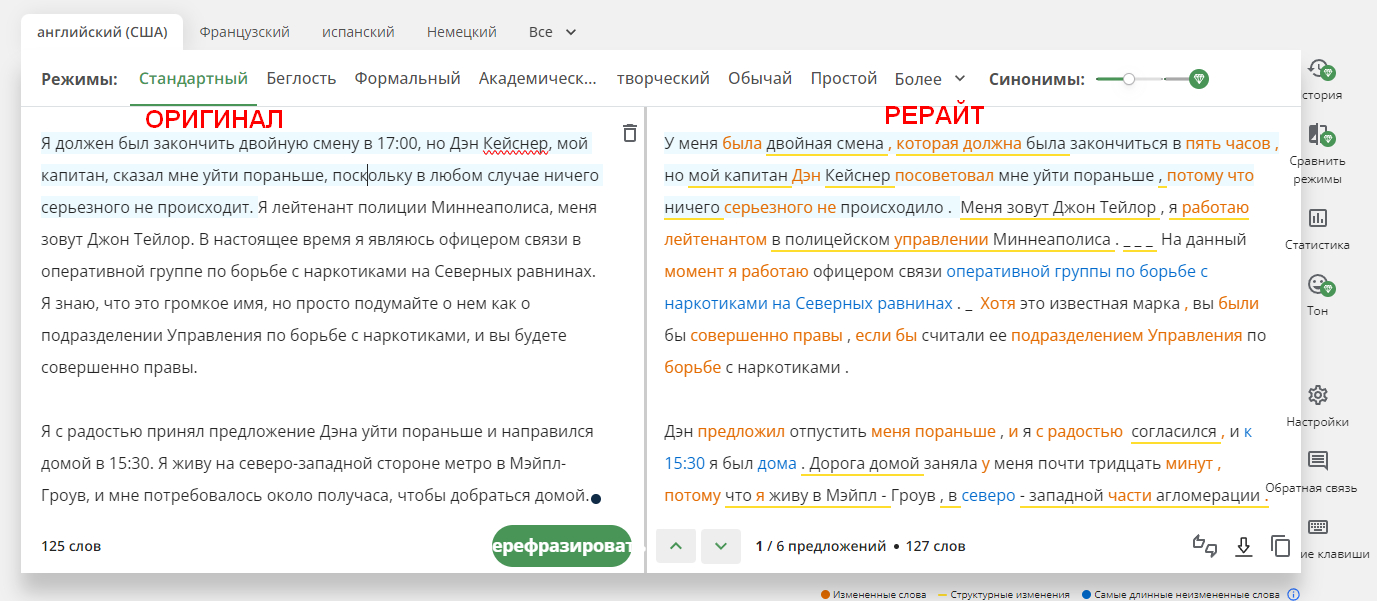Expand the Все languages dropdown
The height and width of the screenshot is (601, 1377).
point(552,32)
